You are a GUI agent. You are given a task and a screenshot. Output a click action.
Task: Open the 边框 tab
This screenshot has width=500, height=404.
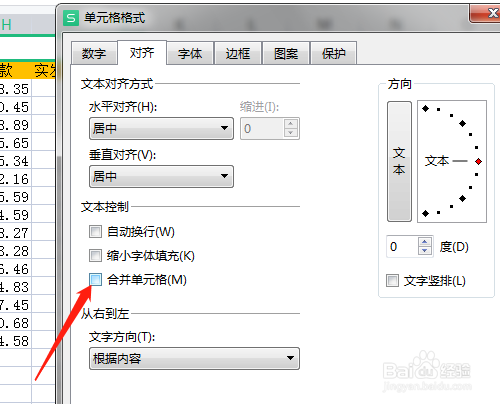point(238,53)
